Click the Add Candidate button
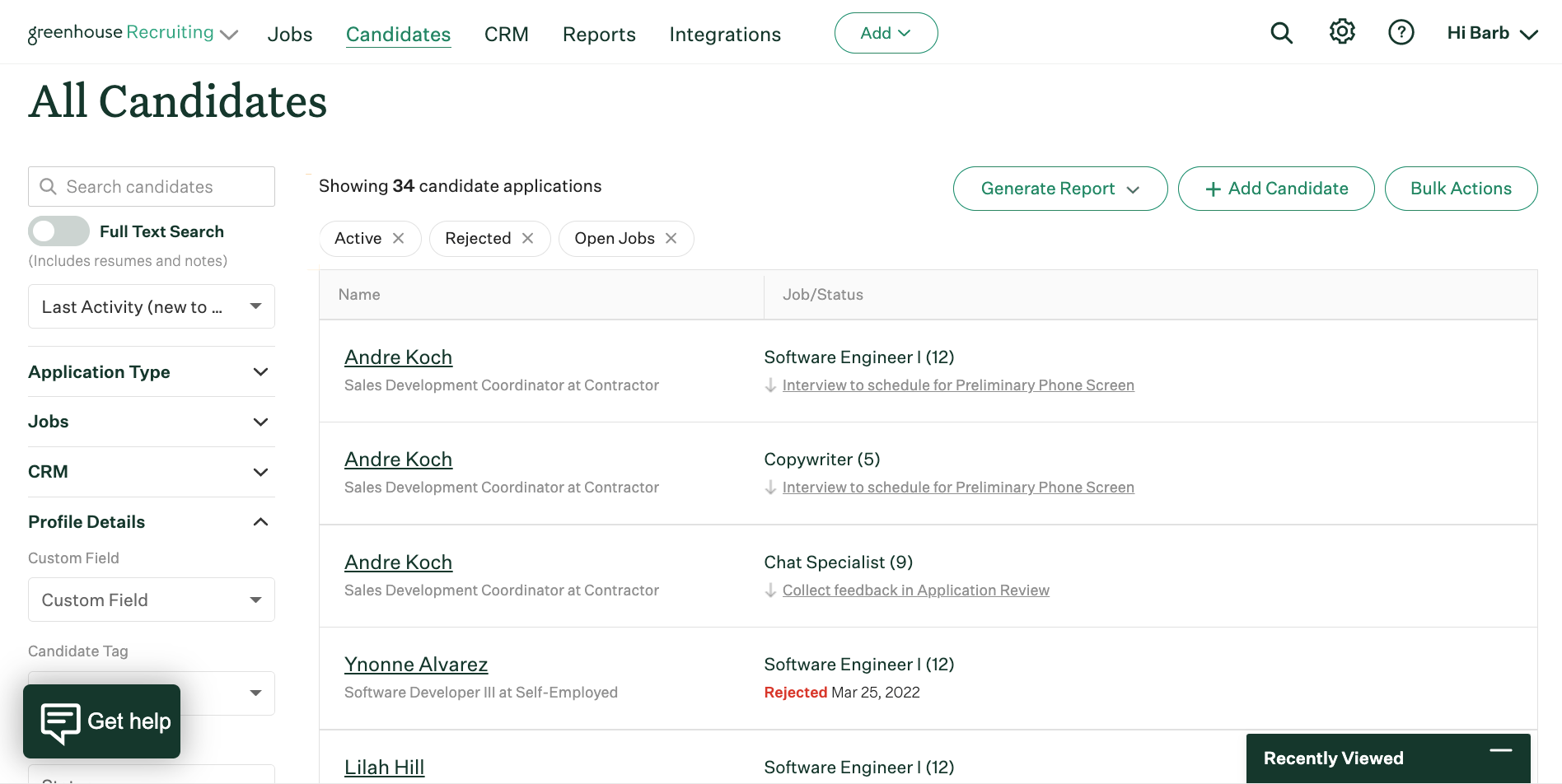 click(1276, 189)
